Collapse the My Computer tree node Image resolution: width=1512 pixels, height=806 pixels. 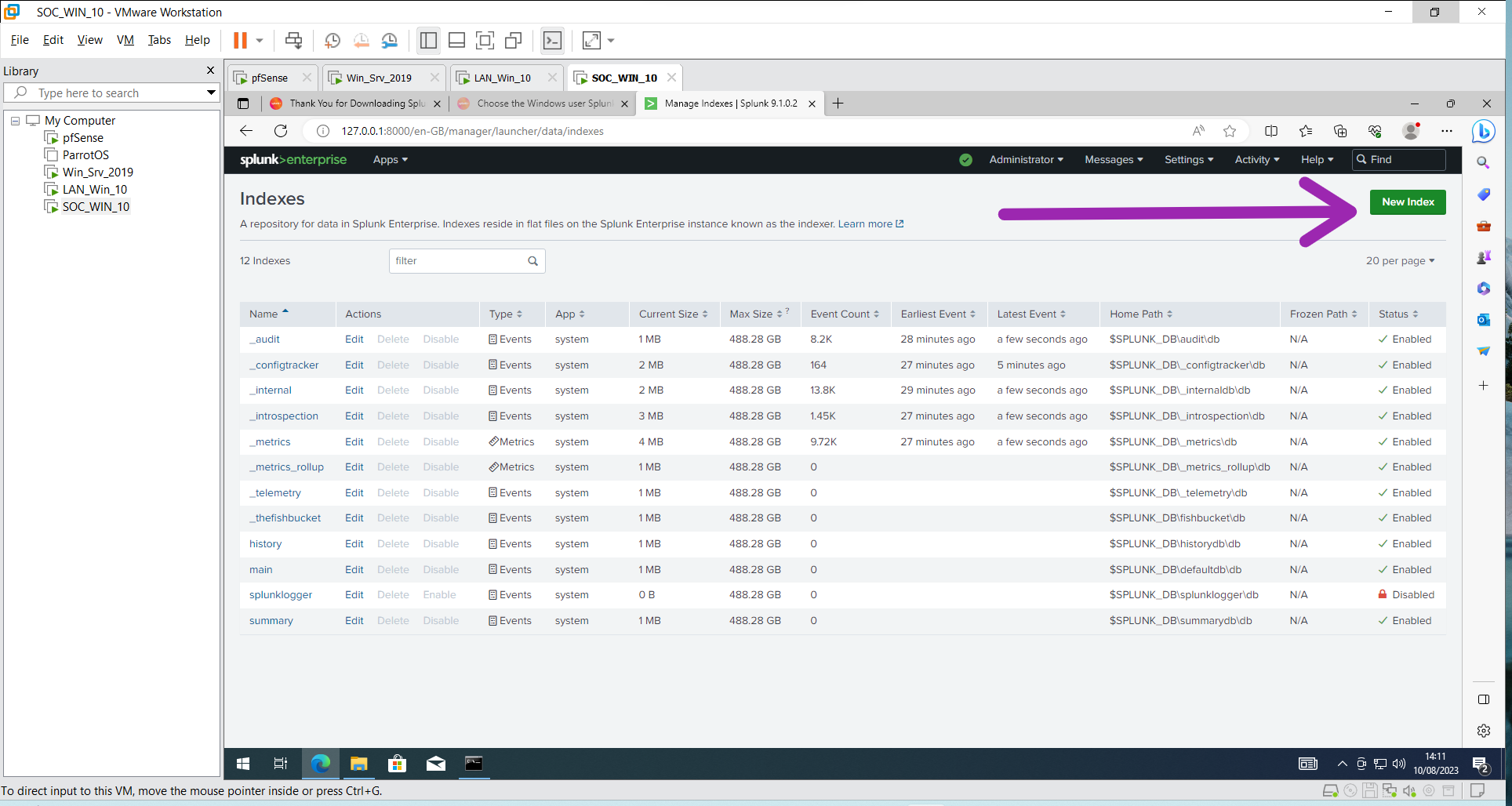coord(15,121)
